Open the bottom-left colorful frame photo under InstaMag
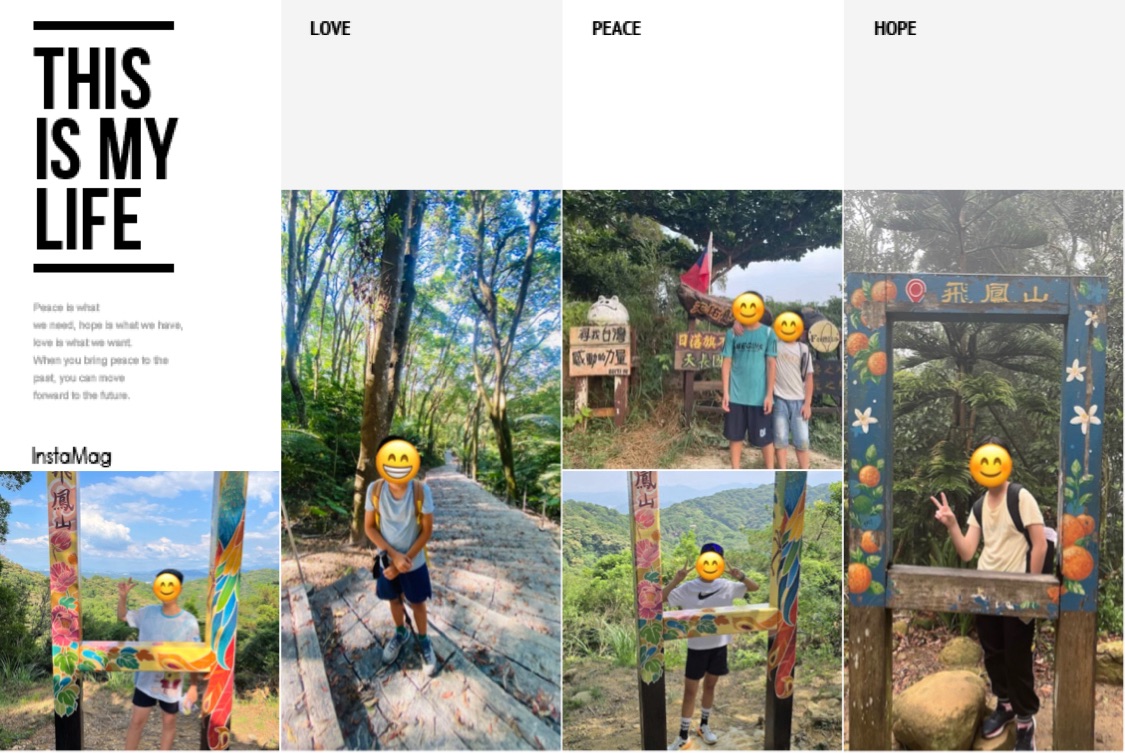 pos(139,610)
